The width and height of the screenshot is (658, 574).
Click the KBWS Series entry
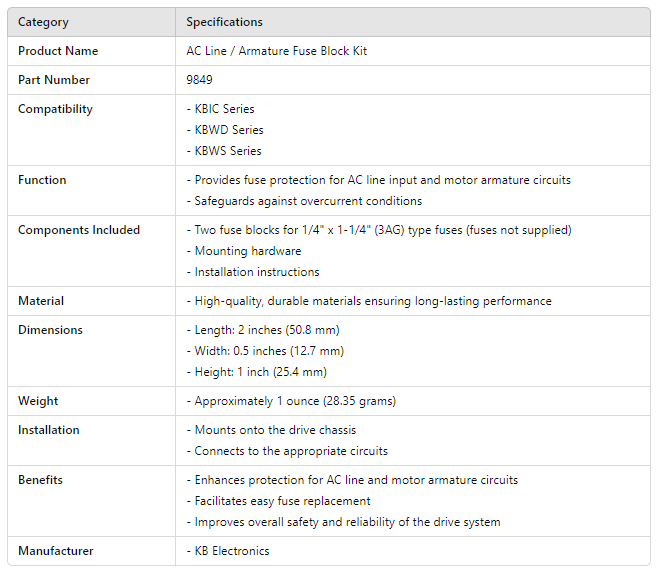coord(224,151)
